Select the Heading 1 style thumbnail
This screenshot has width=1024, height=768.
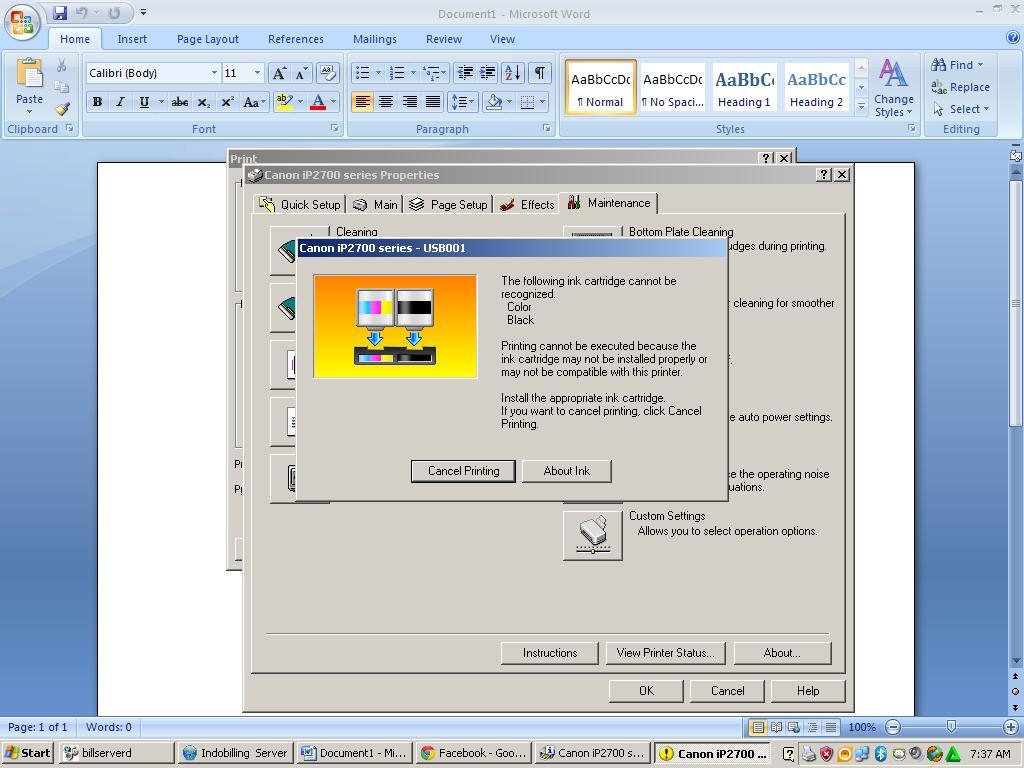click(744, 88)
